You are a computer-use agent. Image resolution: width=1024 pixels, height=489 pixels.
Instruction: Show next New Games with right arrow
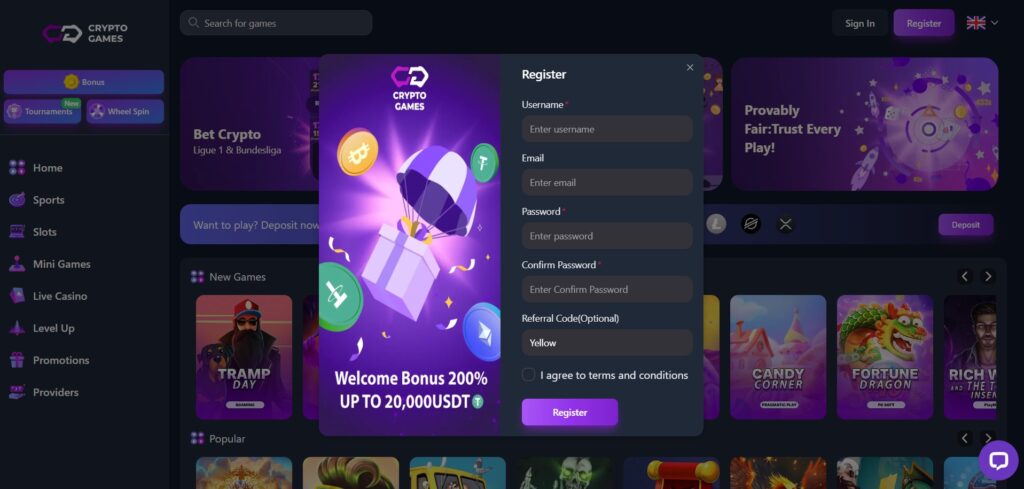point(988,276)
